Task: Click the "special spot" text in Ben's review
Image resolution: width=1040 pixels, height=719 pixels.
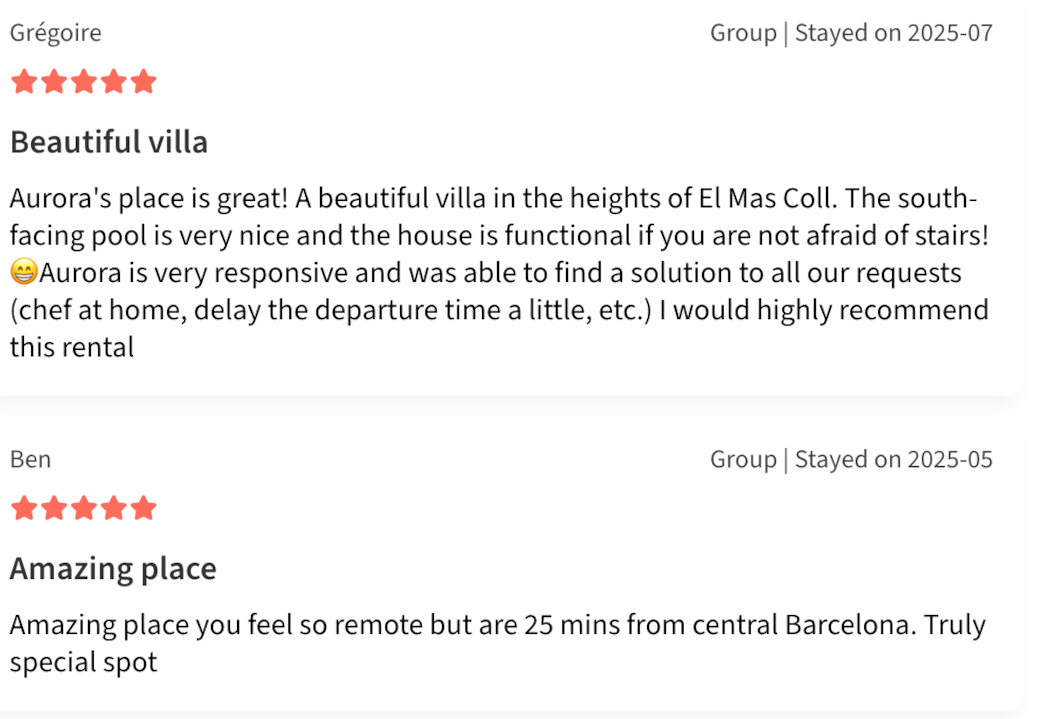Action: [84, 663]
